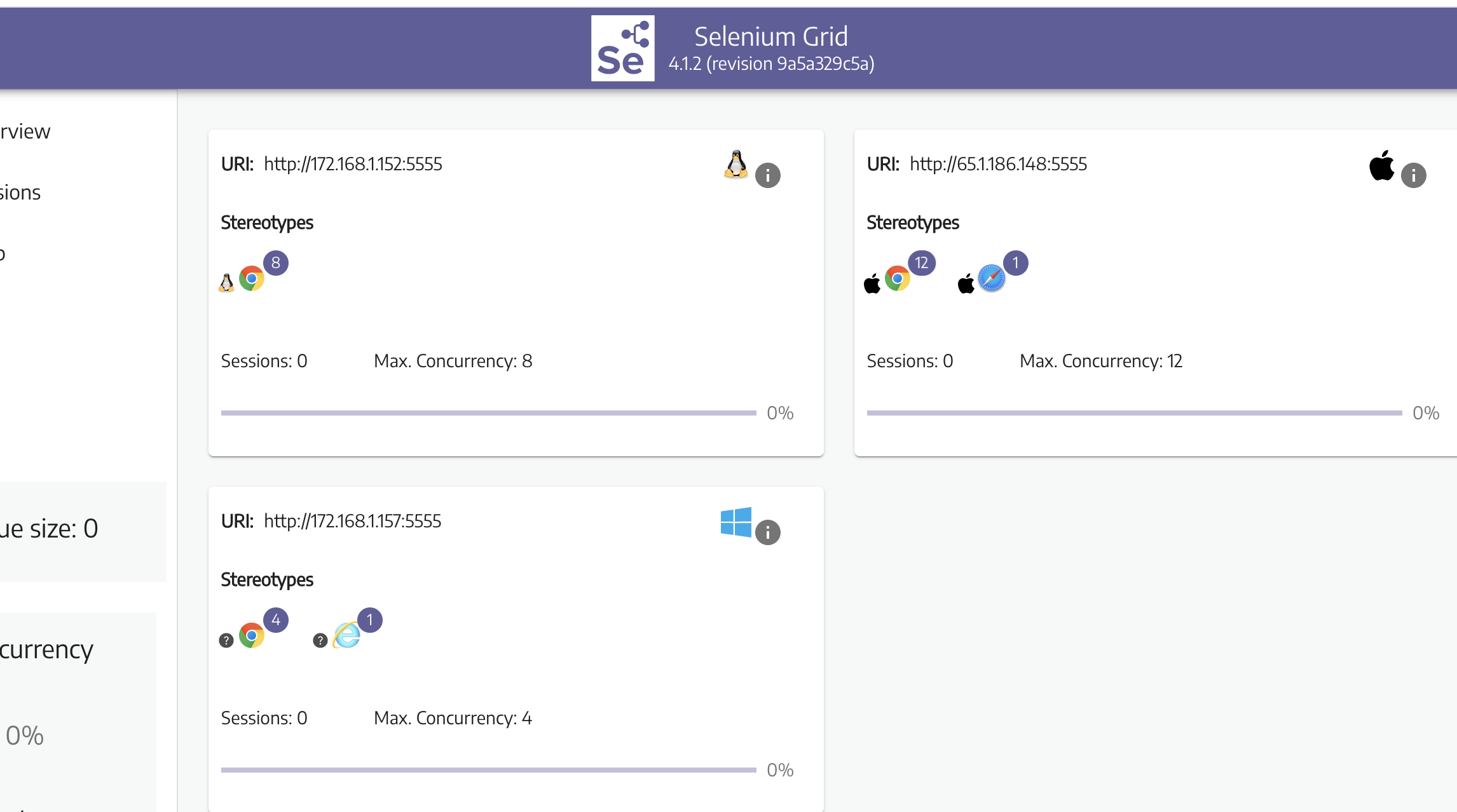Click the Tux penguin OS icon beside 172.168.1.152
1457x812 pixels.
tap(736, 165)
